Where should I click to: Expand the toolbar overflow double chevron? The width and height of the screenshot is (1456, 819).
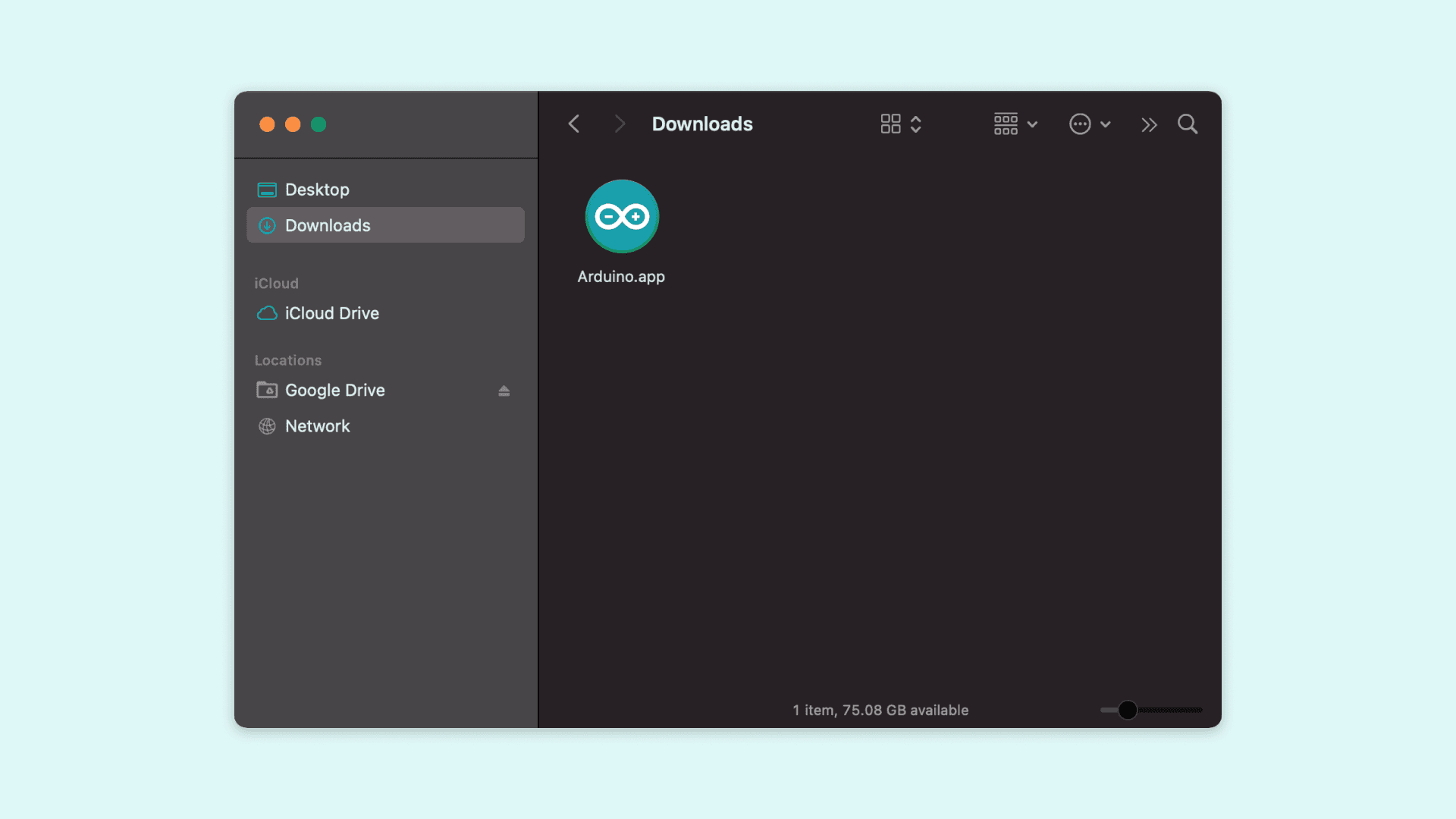[x=1149, y=124]
